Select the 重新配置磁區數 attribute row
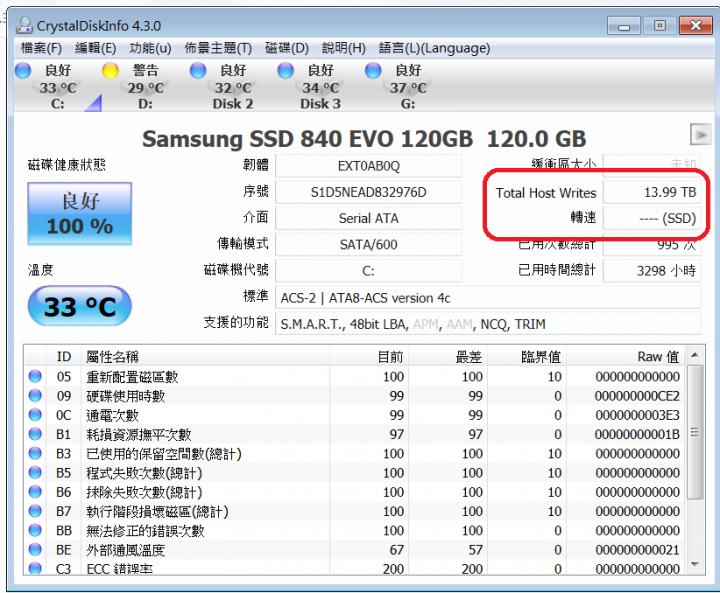Viewport: 720px width, 593px height. pos(354,377)
